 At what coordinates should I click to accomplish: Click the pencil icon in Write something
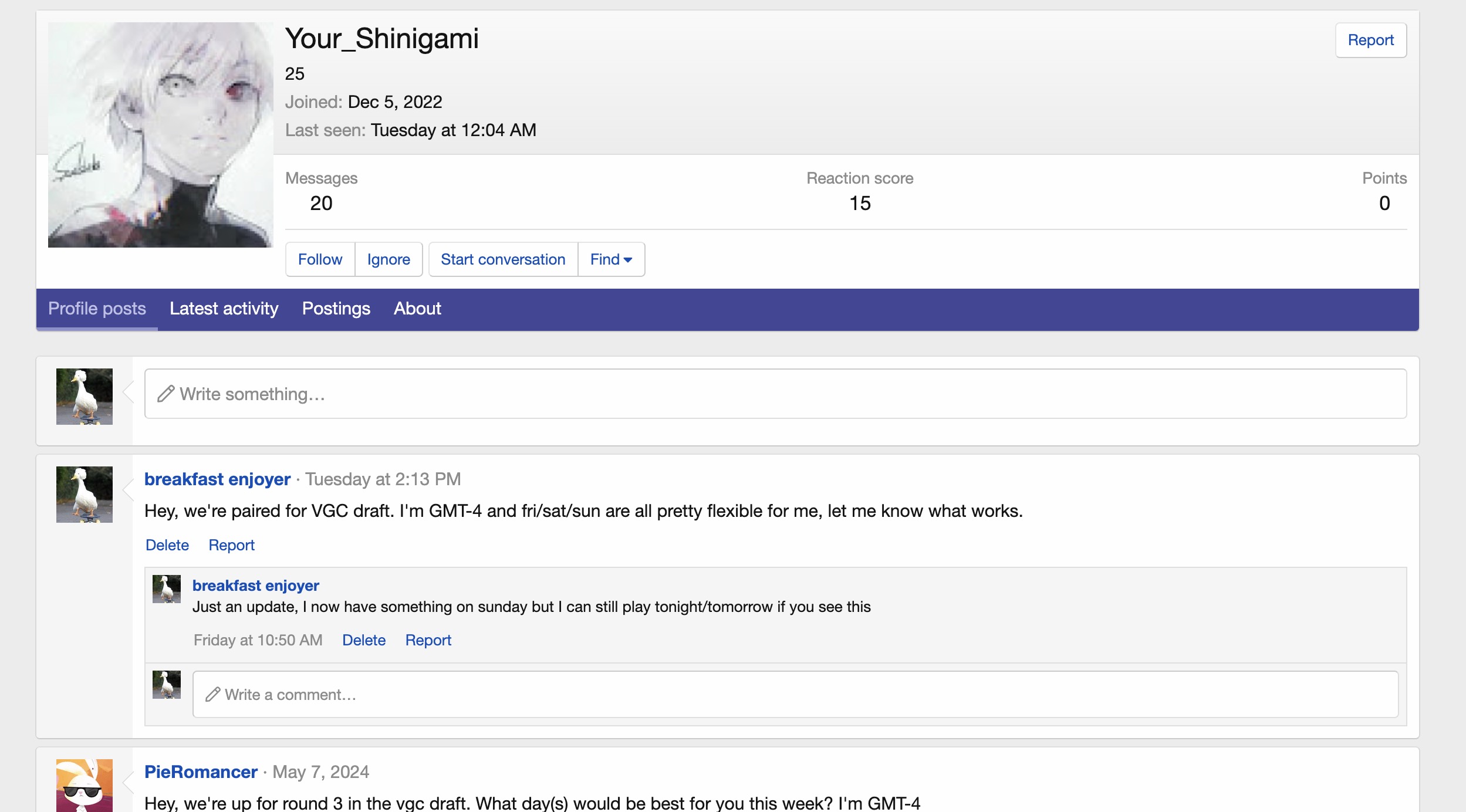coord(165,394)
